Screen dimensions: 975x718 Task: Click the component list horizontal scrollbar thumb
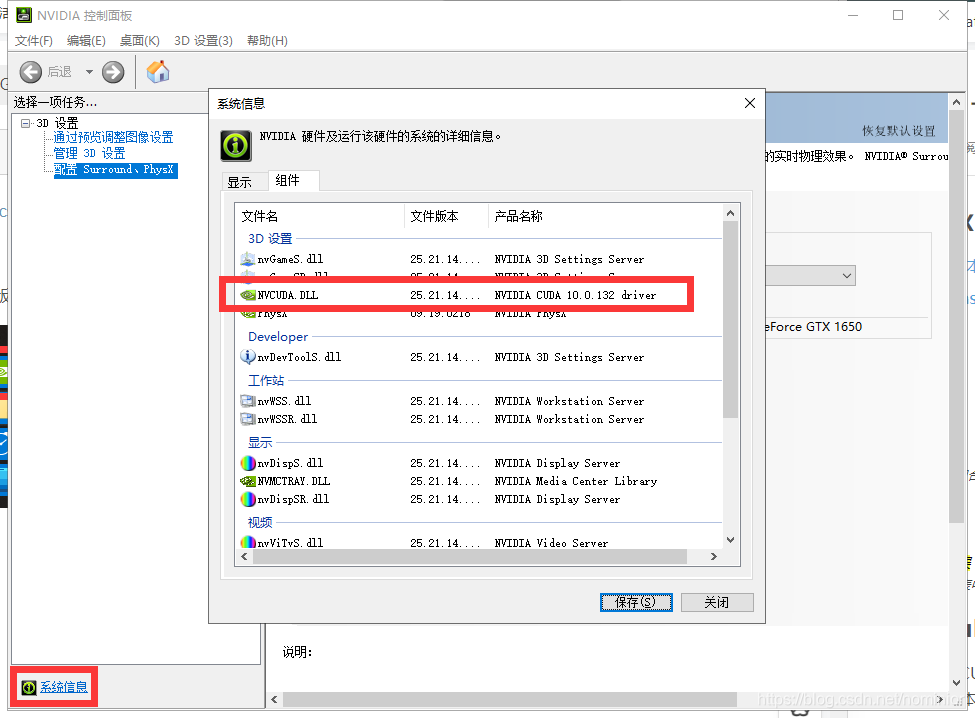coord(469,556)
